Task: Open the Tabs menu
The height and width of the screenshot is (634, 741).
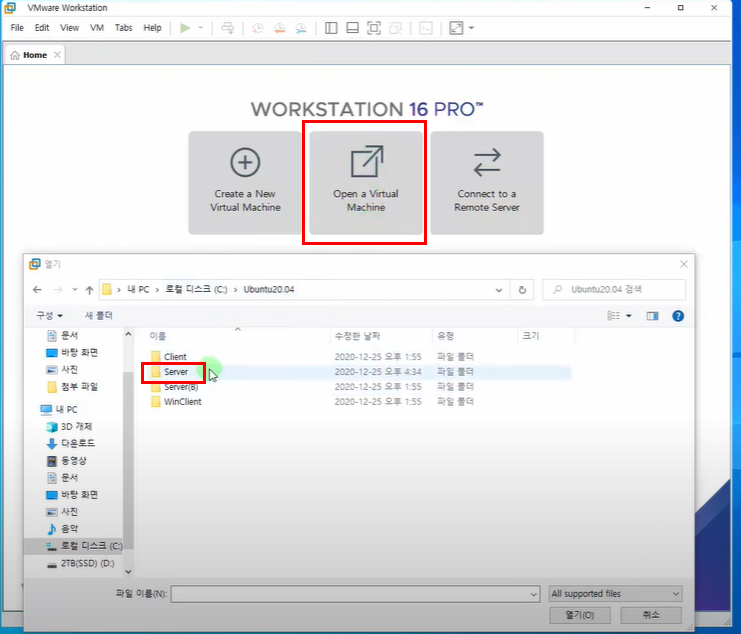Action: [123, 28]
